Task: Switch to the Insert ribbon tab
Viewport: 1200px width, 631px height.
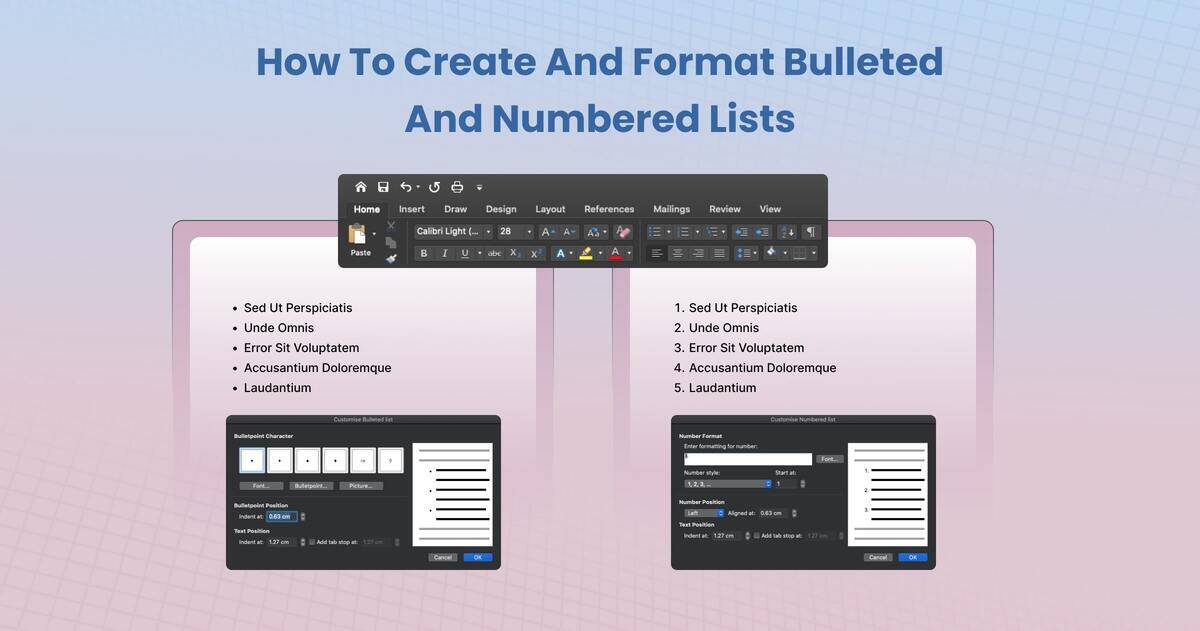Action: pyautogui.click(x=411, y=209)
